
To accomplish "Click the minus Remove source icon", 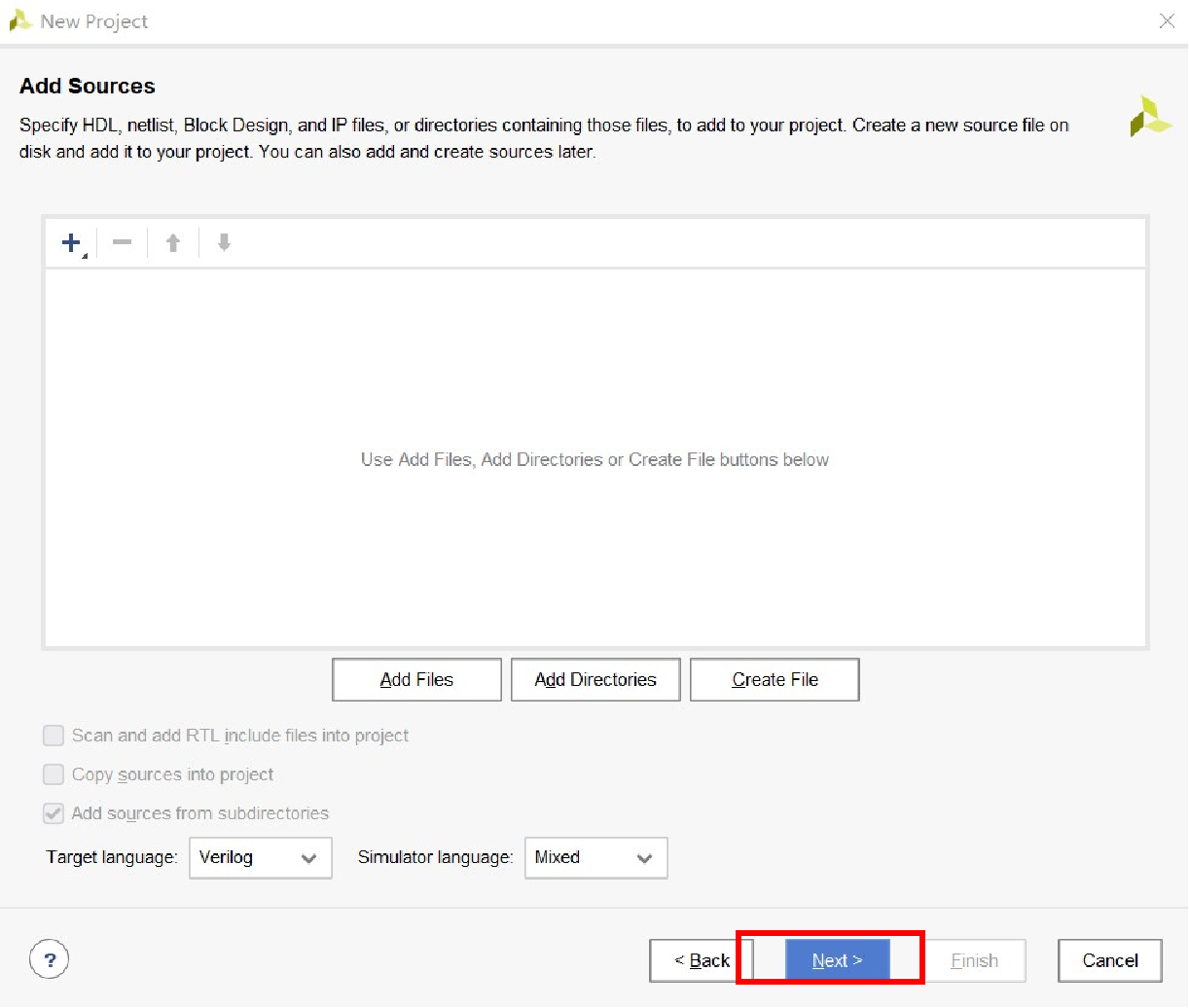I will (x=122, y=242).
